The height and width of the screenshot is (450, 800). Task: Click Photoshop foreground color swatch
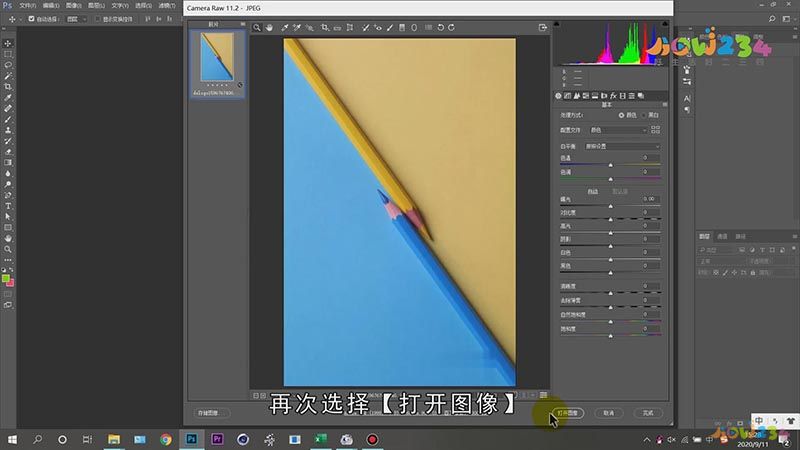[6, 279]
